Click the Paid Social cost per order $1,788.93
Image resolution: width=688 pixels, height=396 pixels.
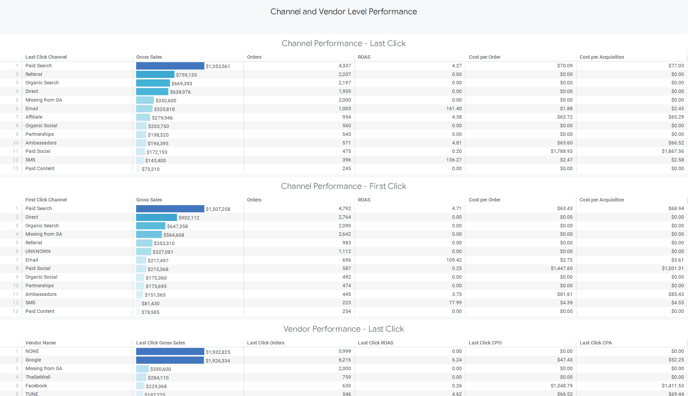tap(562, 151)
